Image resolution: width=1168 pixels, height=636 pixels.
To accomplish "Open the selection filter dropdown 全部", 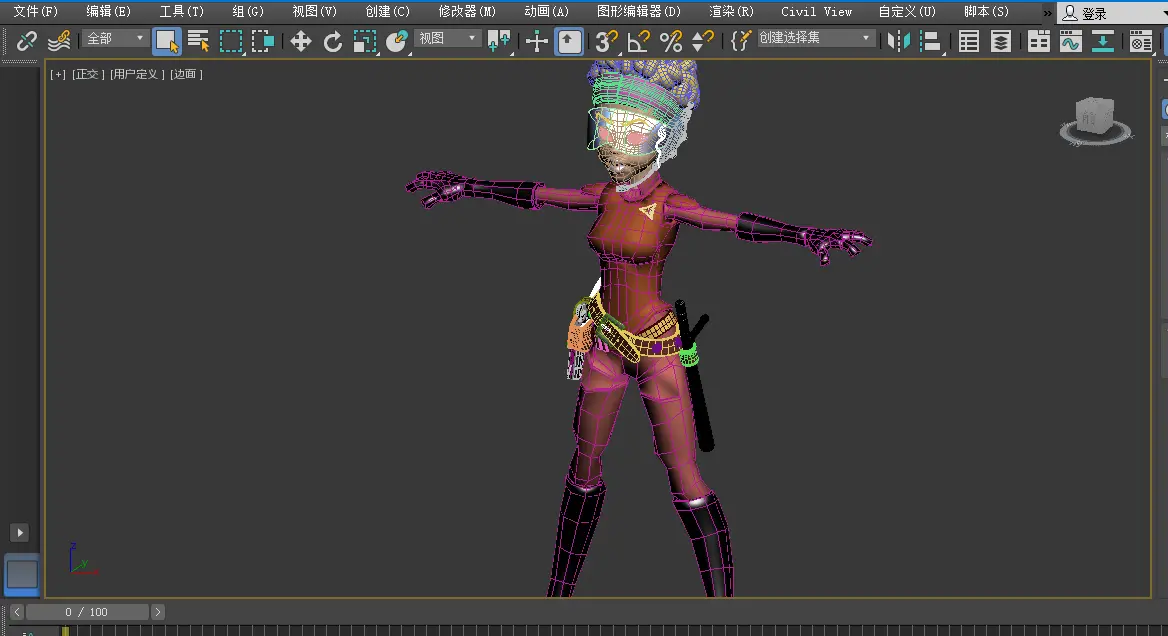I will (115, 38).
